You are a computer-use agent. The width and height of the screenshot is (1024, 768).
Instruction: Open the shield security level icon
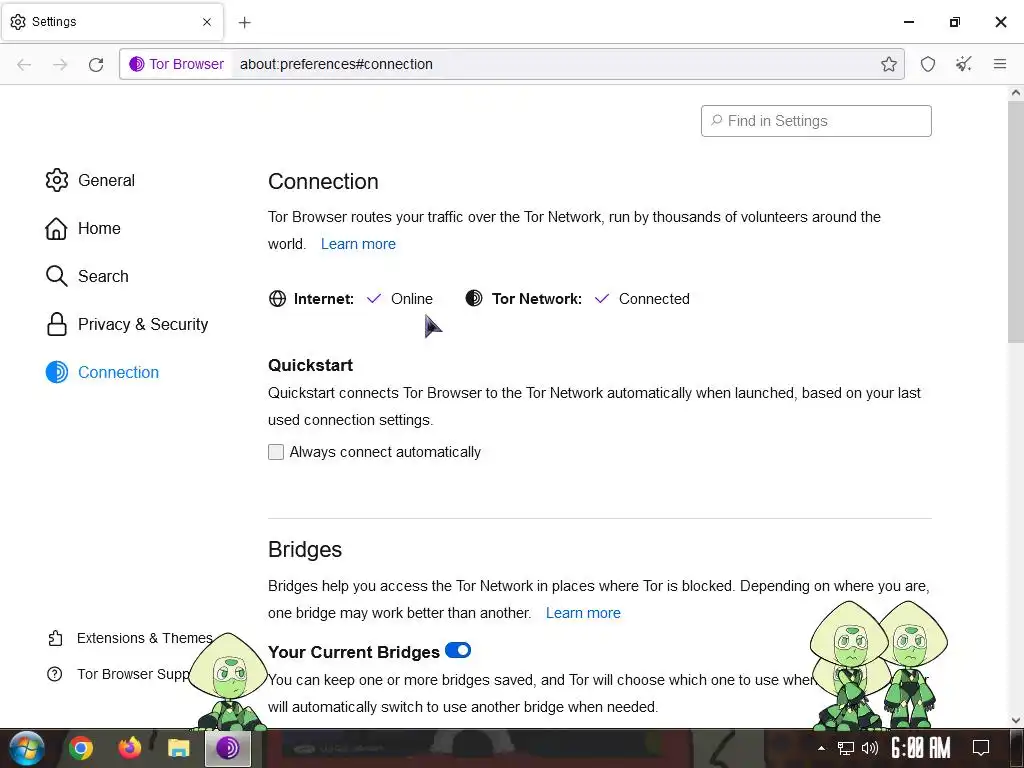tap(928, 64)
